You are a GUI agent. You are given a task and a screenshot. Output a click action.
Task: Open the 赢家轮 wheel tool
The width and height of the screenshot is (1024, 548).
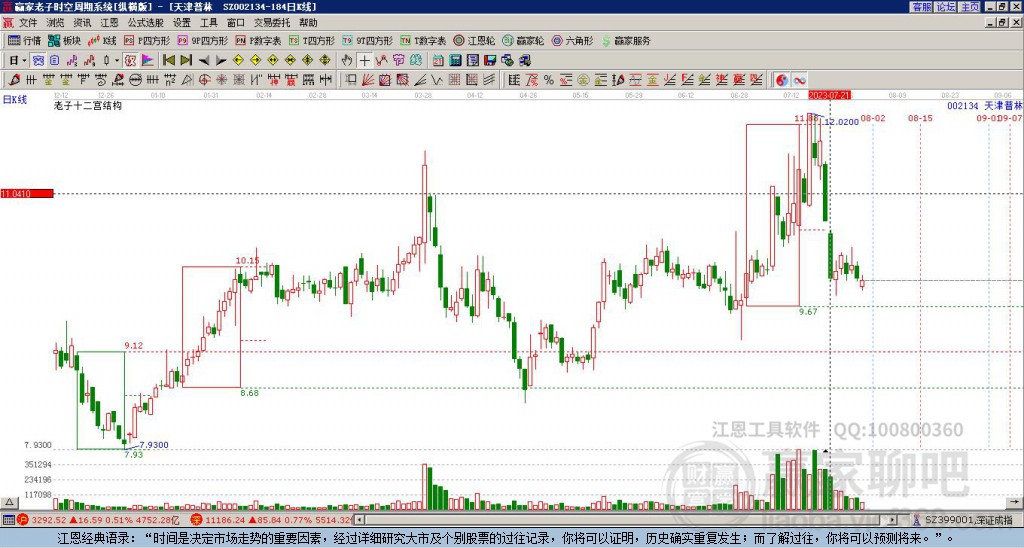(x=522, y=40)
